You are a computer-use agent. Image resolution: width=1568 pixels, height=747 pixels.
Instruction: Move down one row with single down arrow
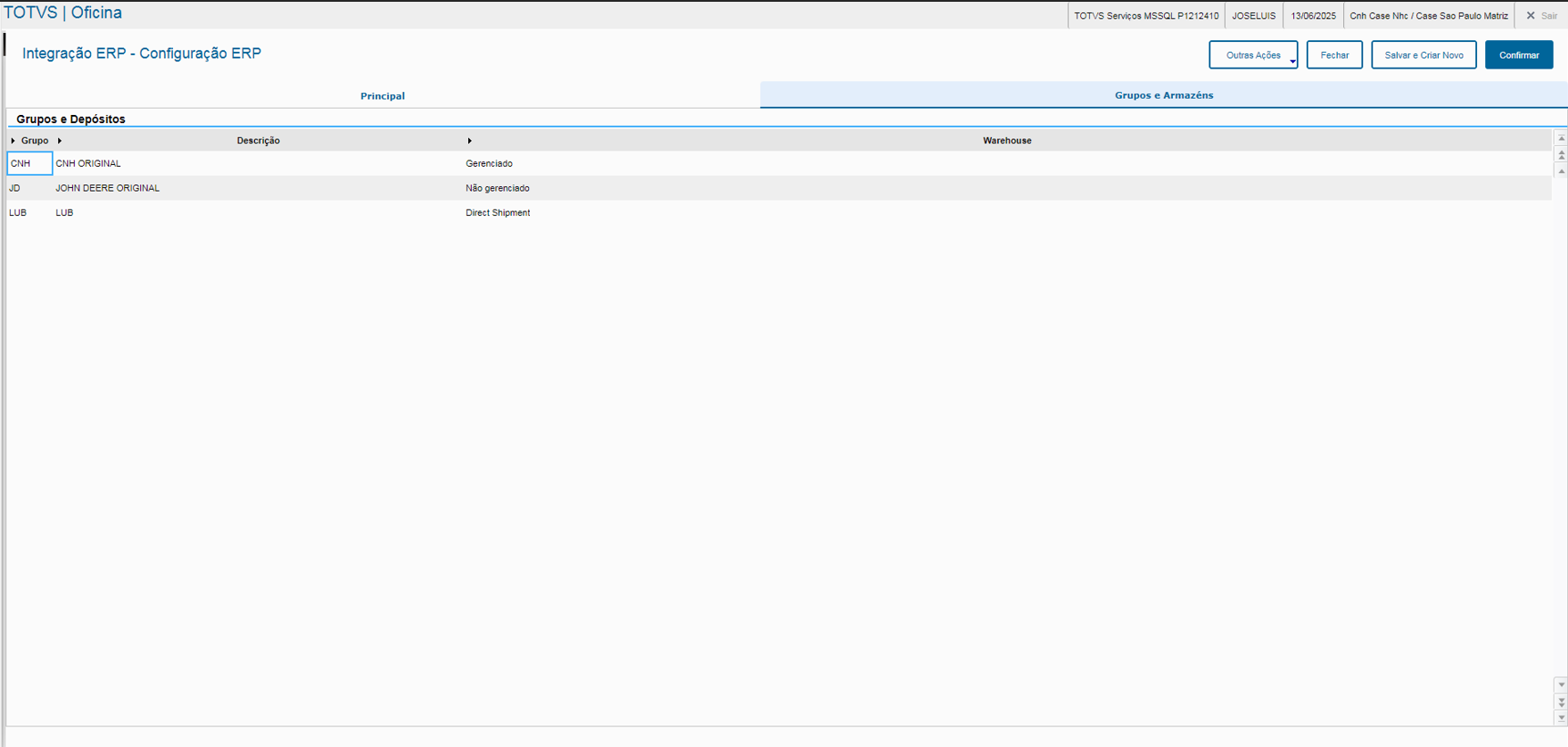coord(1561,685)
